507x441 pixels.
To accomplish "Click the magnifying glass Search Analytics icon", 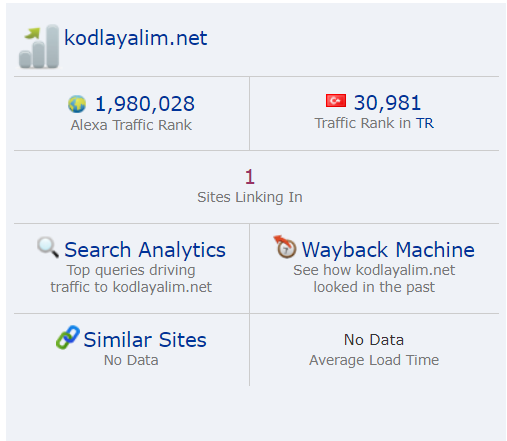I will (x=48, y=247).
